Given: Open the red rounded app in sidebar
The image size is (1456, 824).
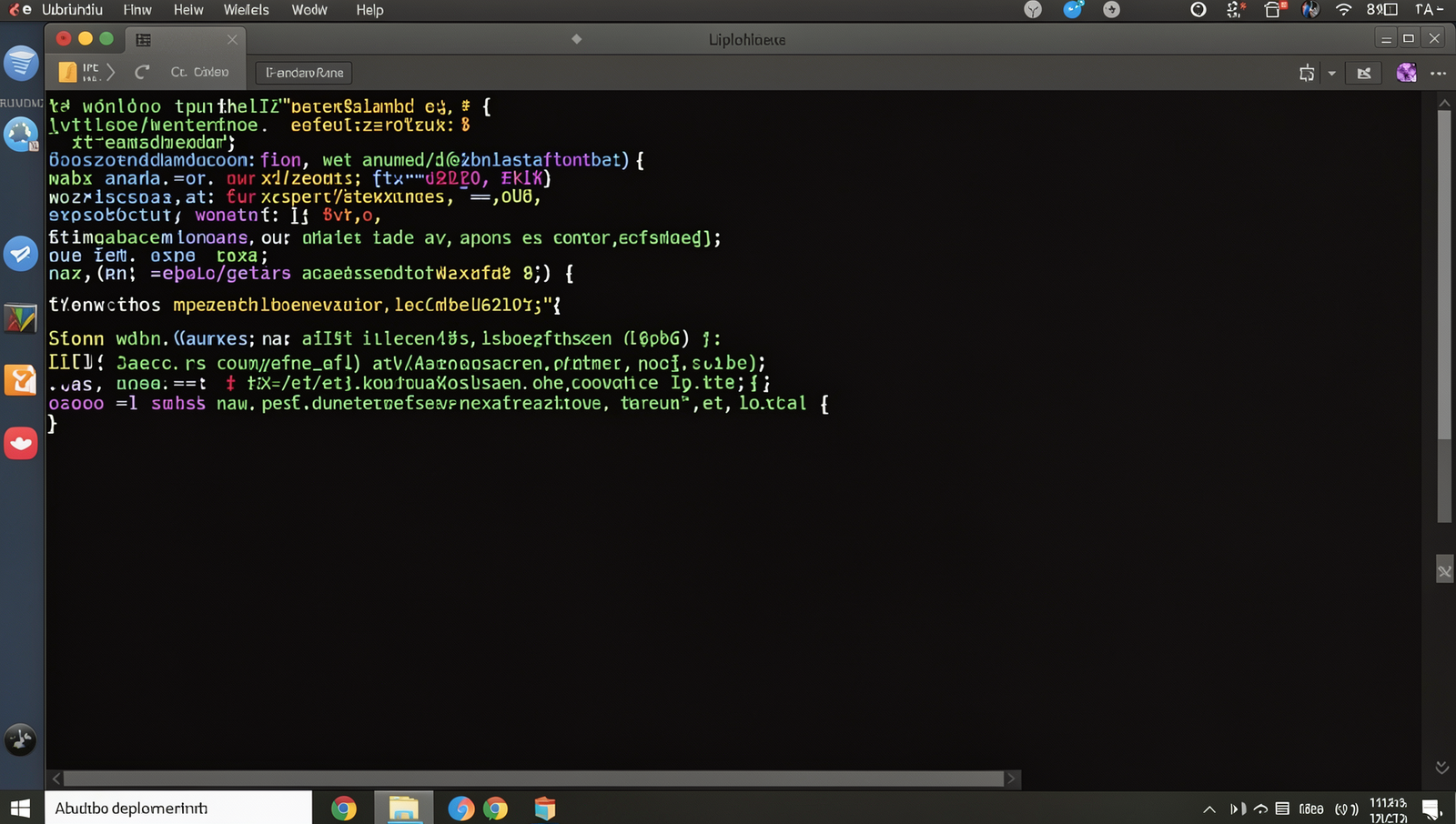Looking at the screenshot, I should click(20, 443).
